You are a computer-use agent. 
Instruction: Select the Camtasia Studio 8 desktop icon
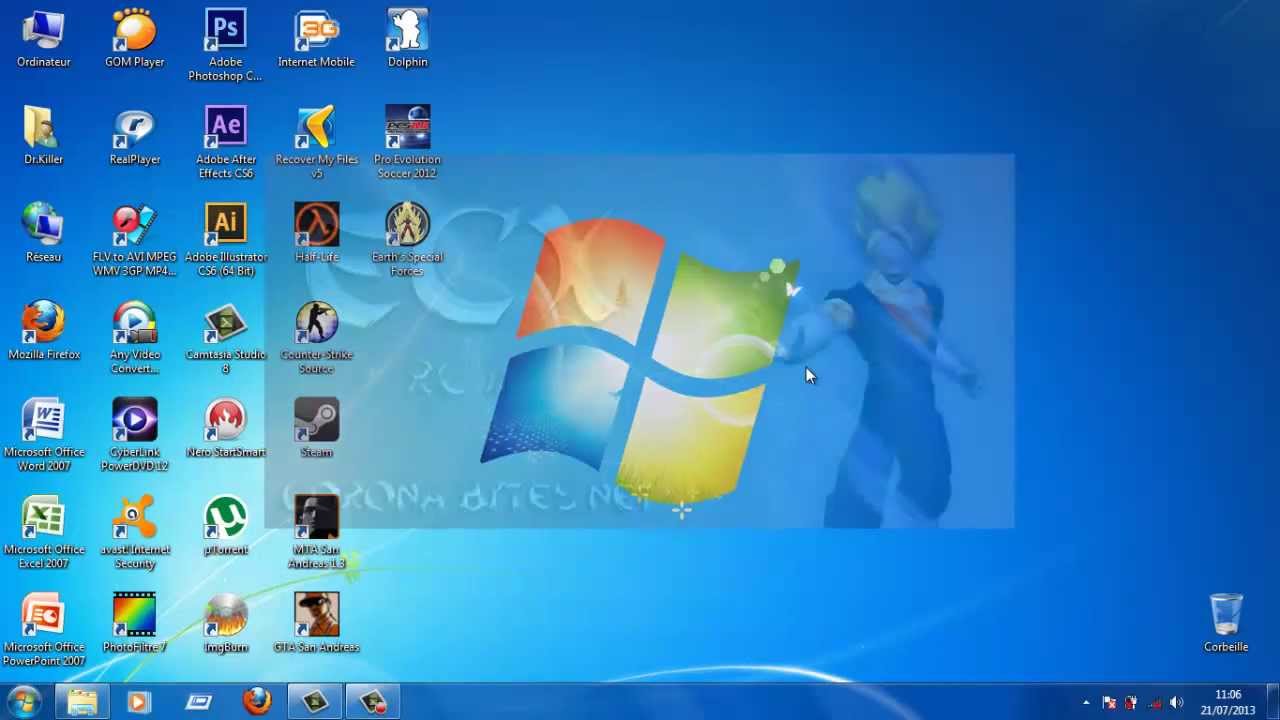pyautogui.click(x=225, y=338)
